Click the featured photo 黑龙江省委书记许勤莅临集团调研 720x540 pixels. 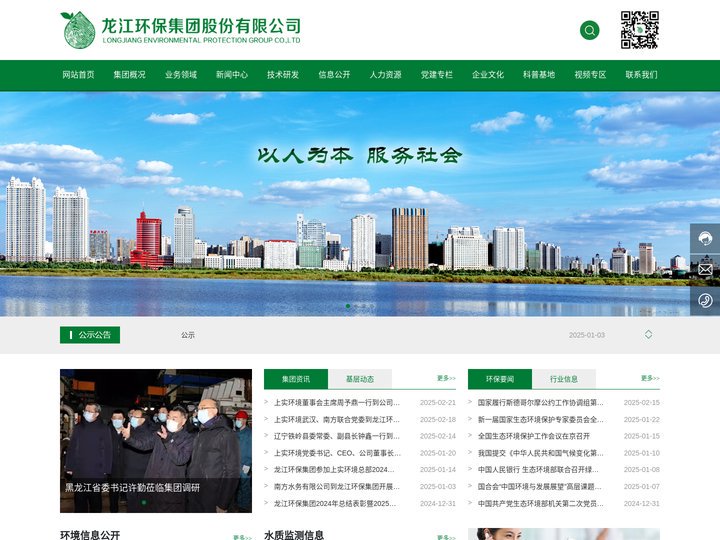tap(156, 441)
